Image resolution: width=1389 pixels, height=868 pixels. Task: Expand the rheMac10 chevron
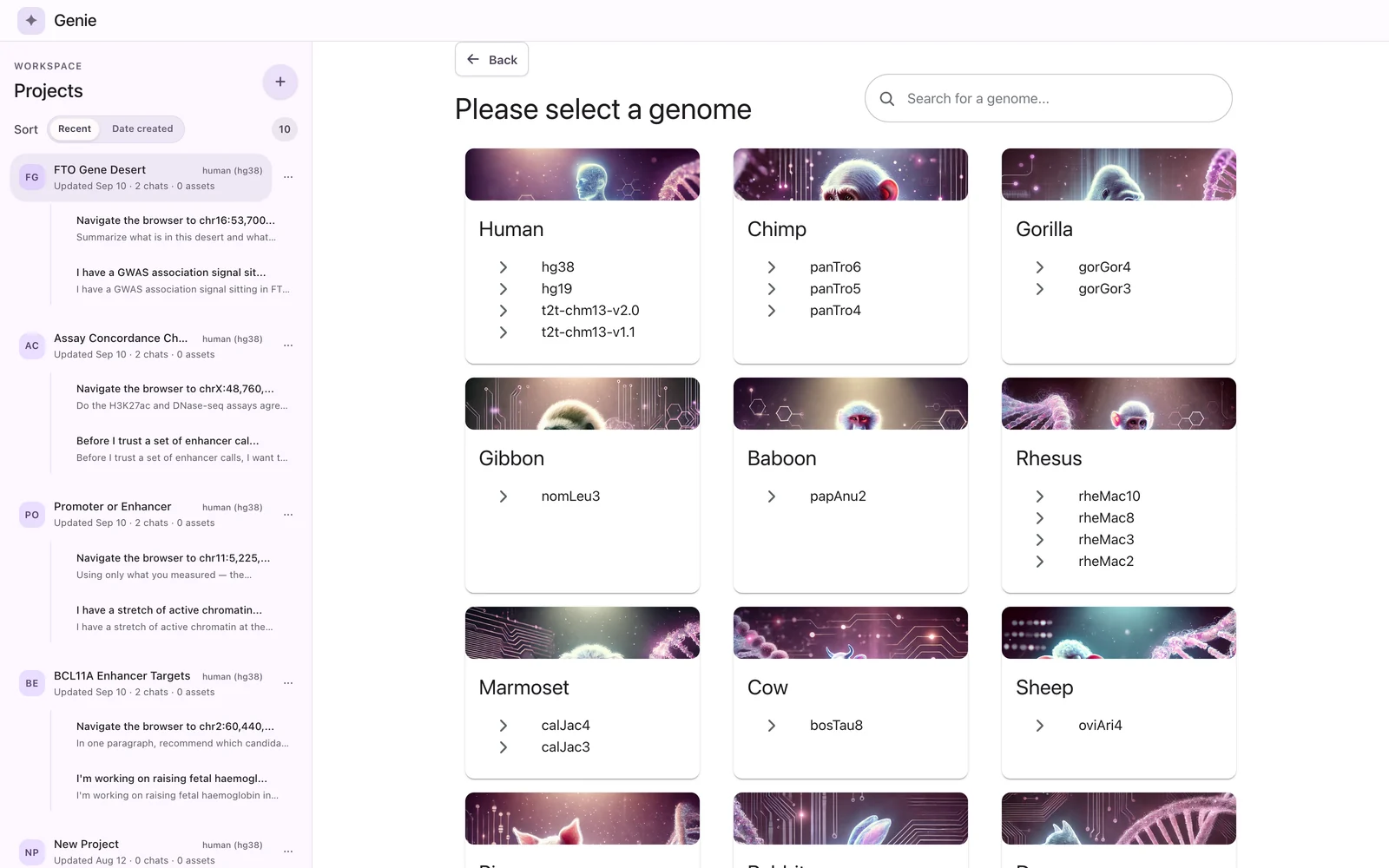coord(1040,496)
